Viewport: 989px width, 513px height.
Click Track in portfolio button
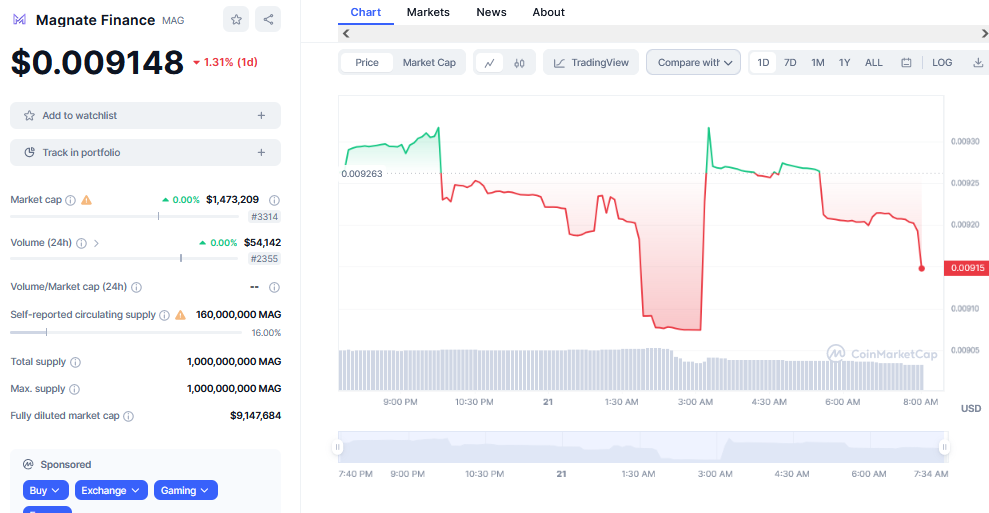point(145,152)
